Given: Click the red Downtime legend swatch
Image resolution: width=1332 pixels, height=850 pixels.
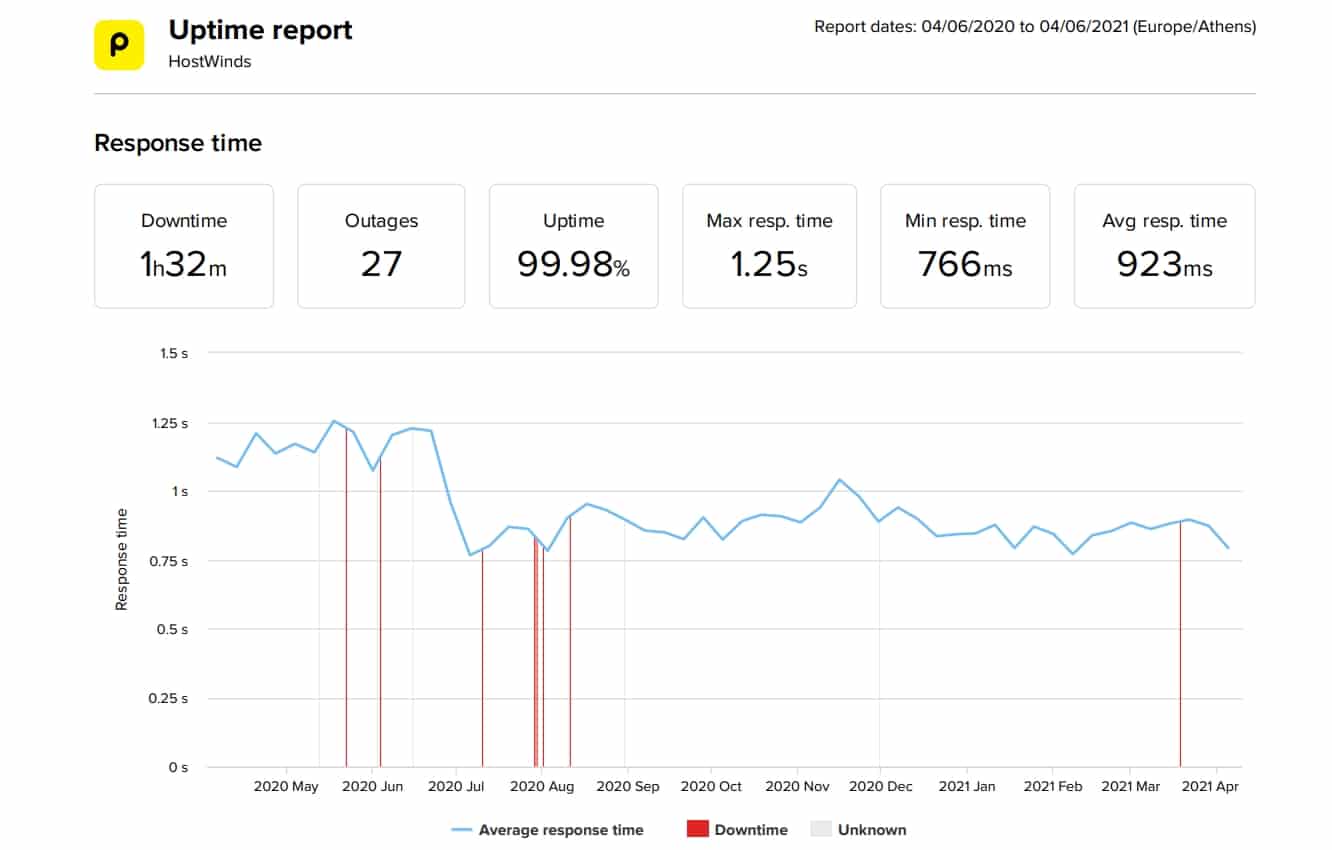Looking at the screenshot, I should [697, 829].
